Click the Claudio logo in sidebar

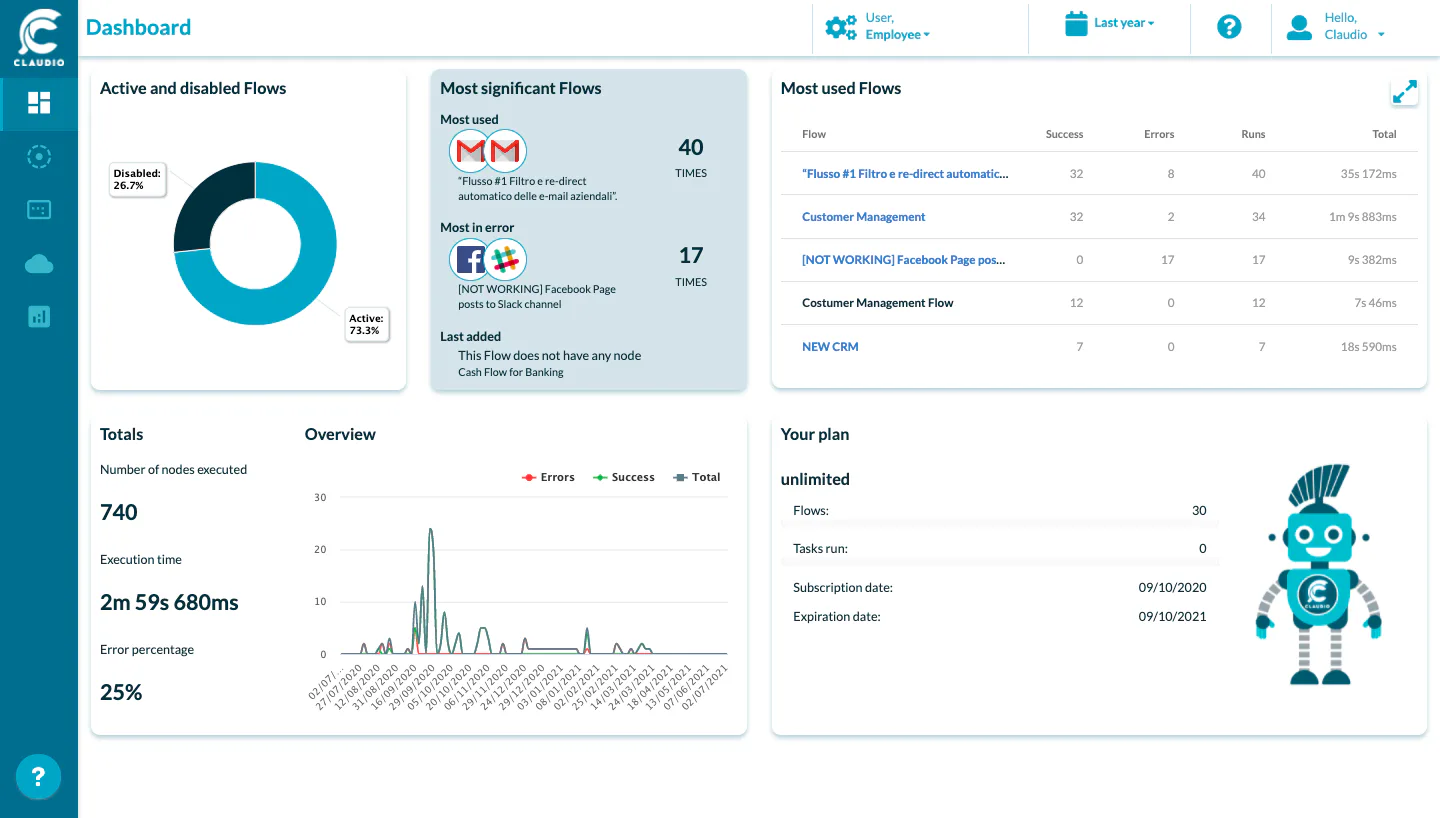pos(39,38)
